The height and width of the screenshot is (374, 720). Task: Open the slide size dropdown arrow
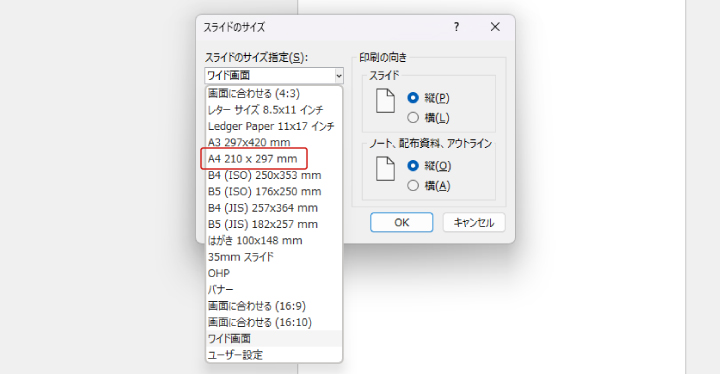click(338, 75)
